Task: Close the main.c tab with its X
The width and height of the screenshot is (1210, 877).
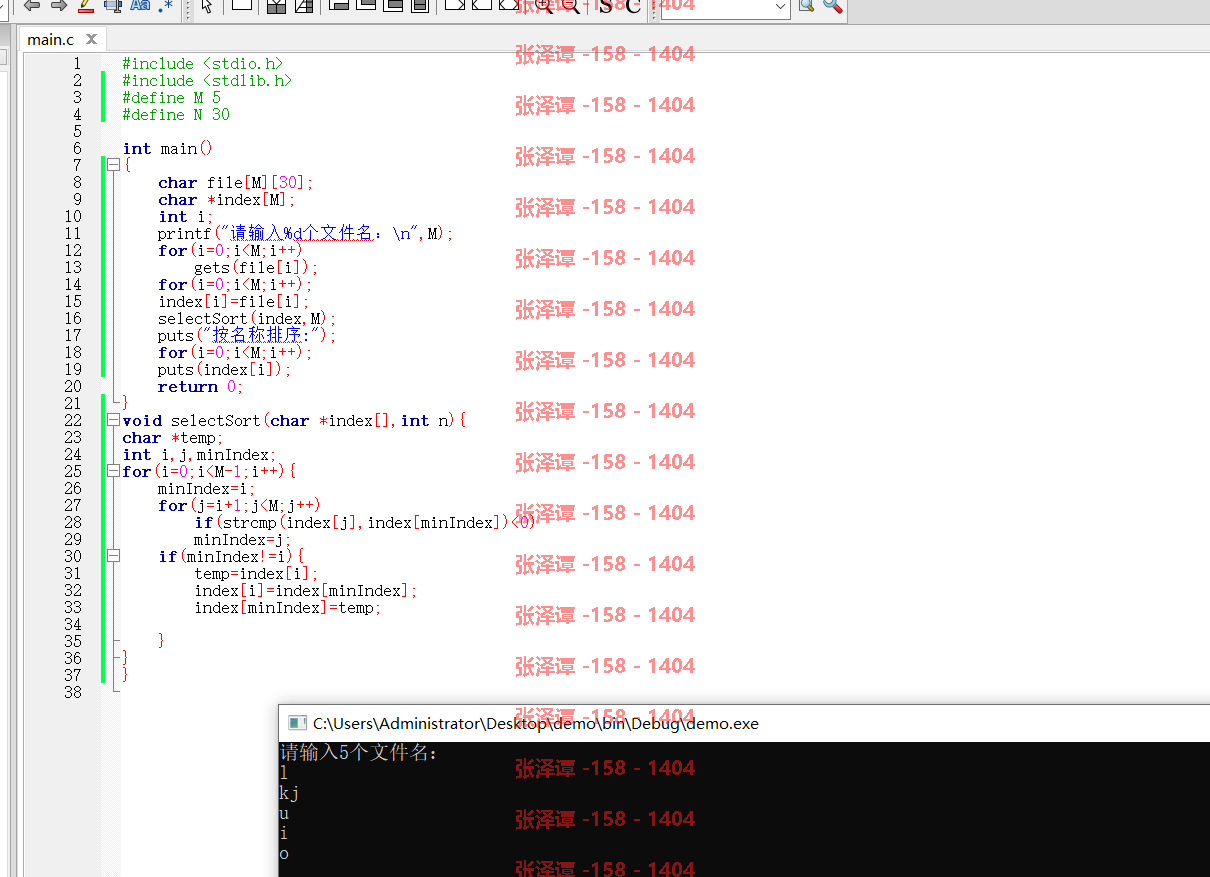Action: (91, 39)
